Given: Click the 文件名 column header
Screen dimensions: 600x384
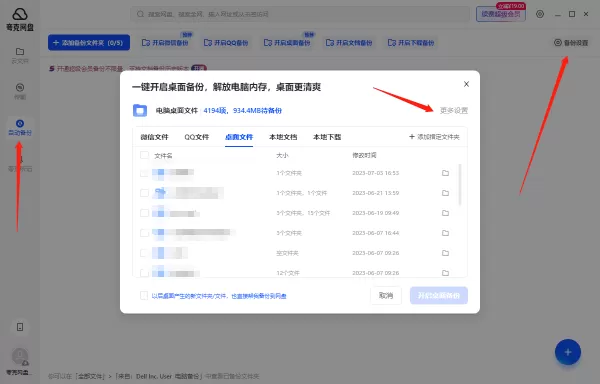Looking at the screenshot, I should (x=163, y=156).
